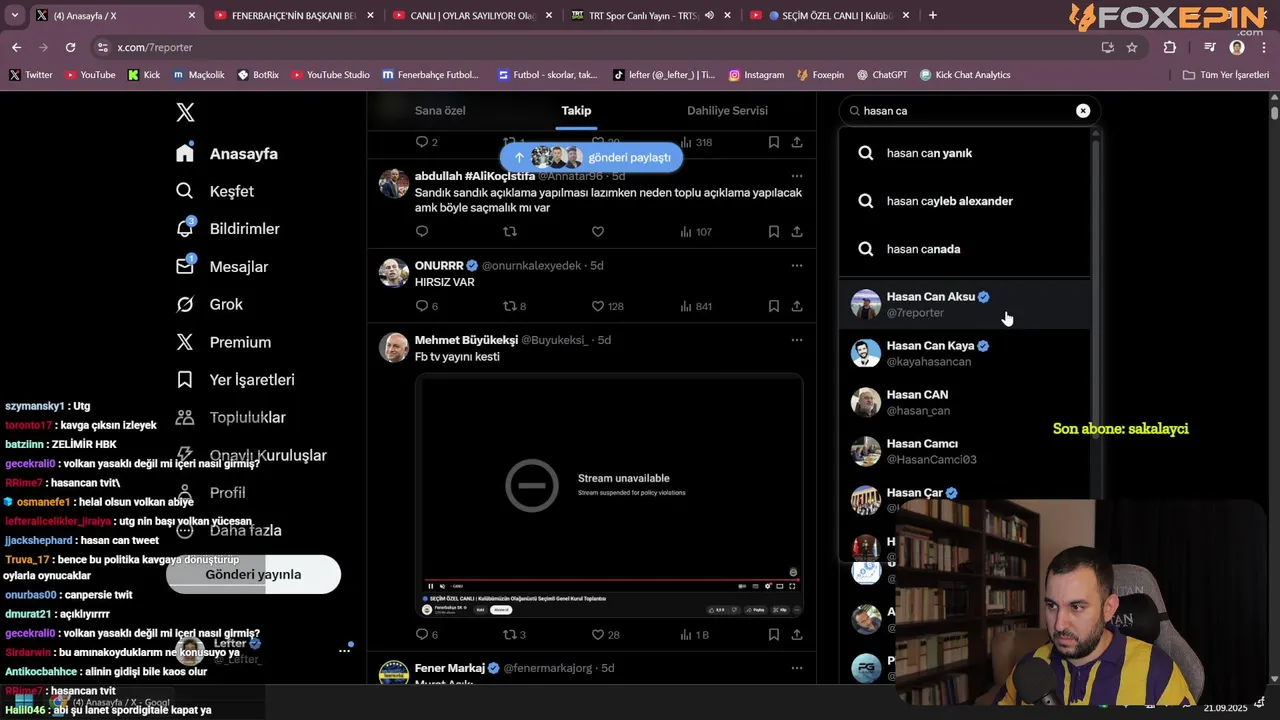Select suggestion 'hasan can yanık'
Screen dimensions: 1280x720
(965, 153)
